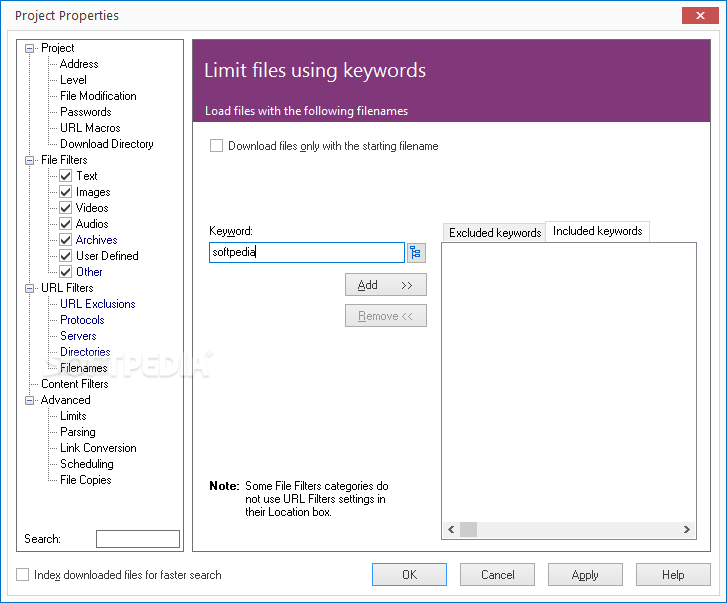Open the Servers filter page

point(78,336)
